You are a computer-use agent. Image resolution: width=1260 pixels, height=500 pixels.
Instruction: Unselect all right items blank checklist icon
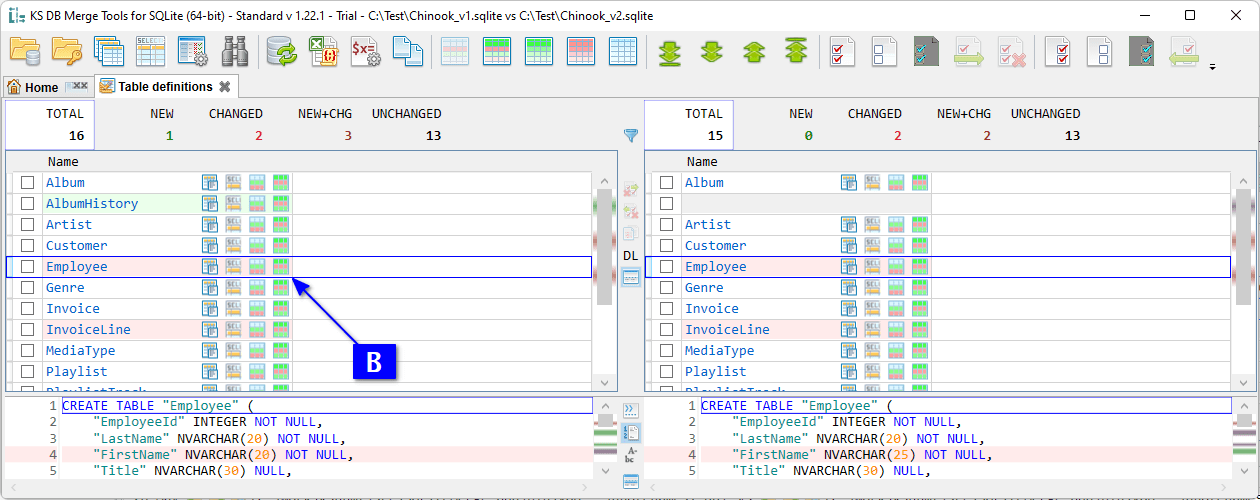click(x=1100, y=50)
